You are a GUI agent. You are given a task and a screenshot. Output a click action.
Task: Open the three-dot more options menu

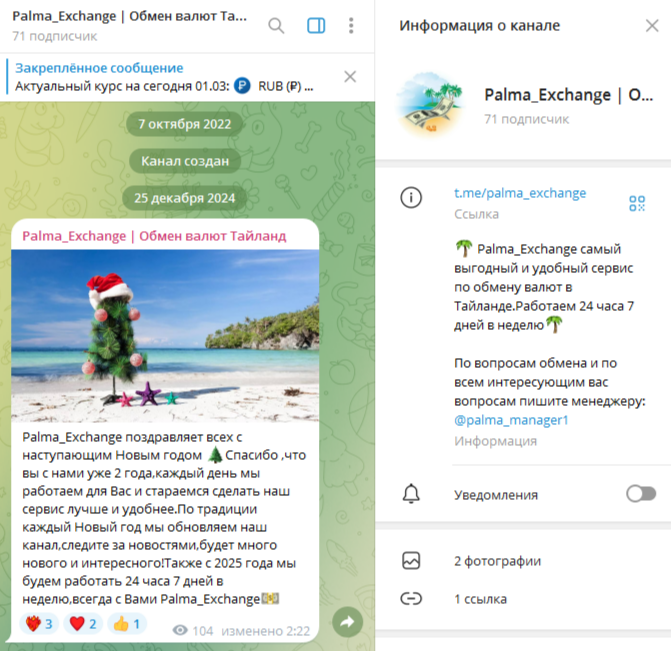pos(351,26)
